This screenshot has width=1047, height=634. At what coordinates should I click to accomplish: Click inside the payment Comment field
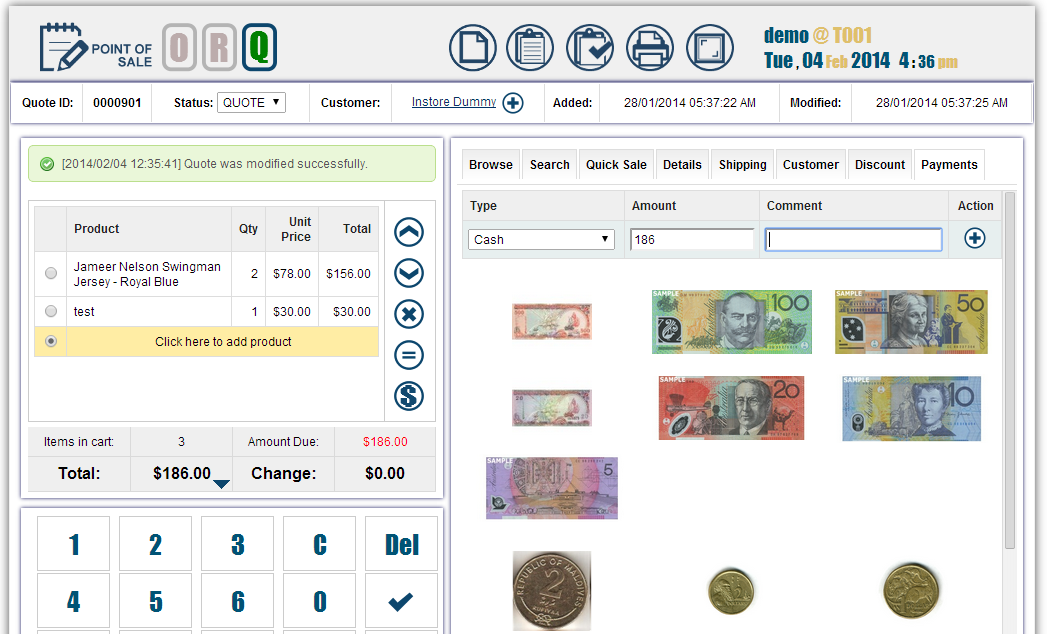(852, 239)
